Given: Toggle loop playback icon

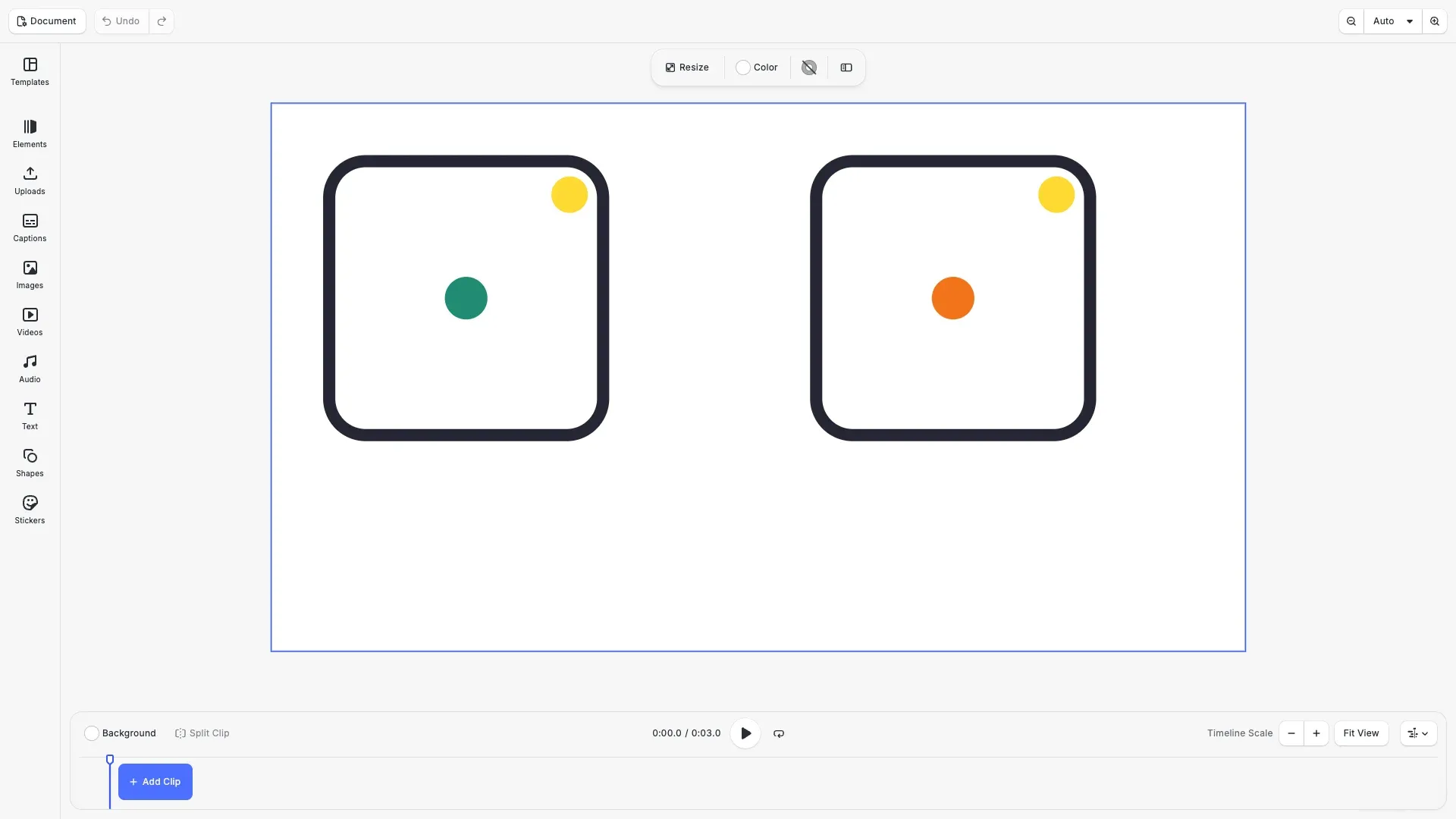Looking at the screenshot, I should coord(779,733).
